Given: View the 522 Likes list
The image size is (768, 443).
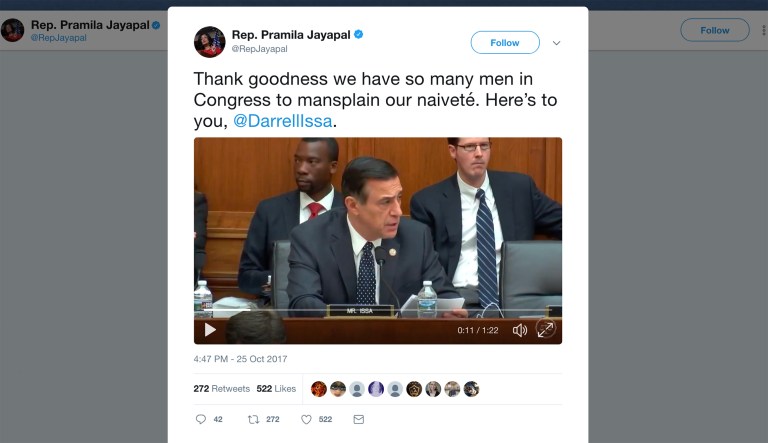Looking at the screenshot, I should pos(276,388).
